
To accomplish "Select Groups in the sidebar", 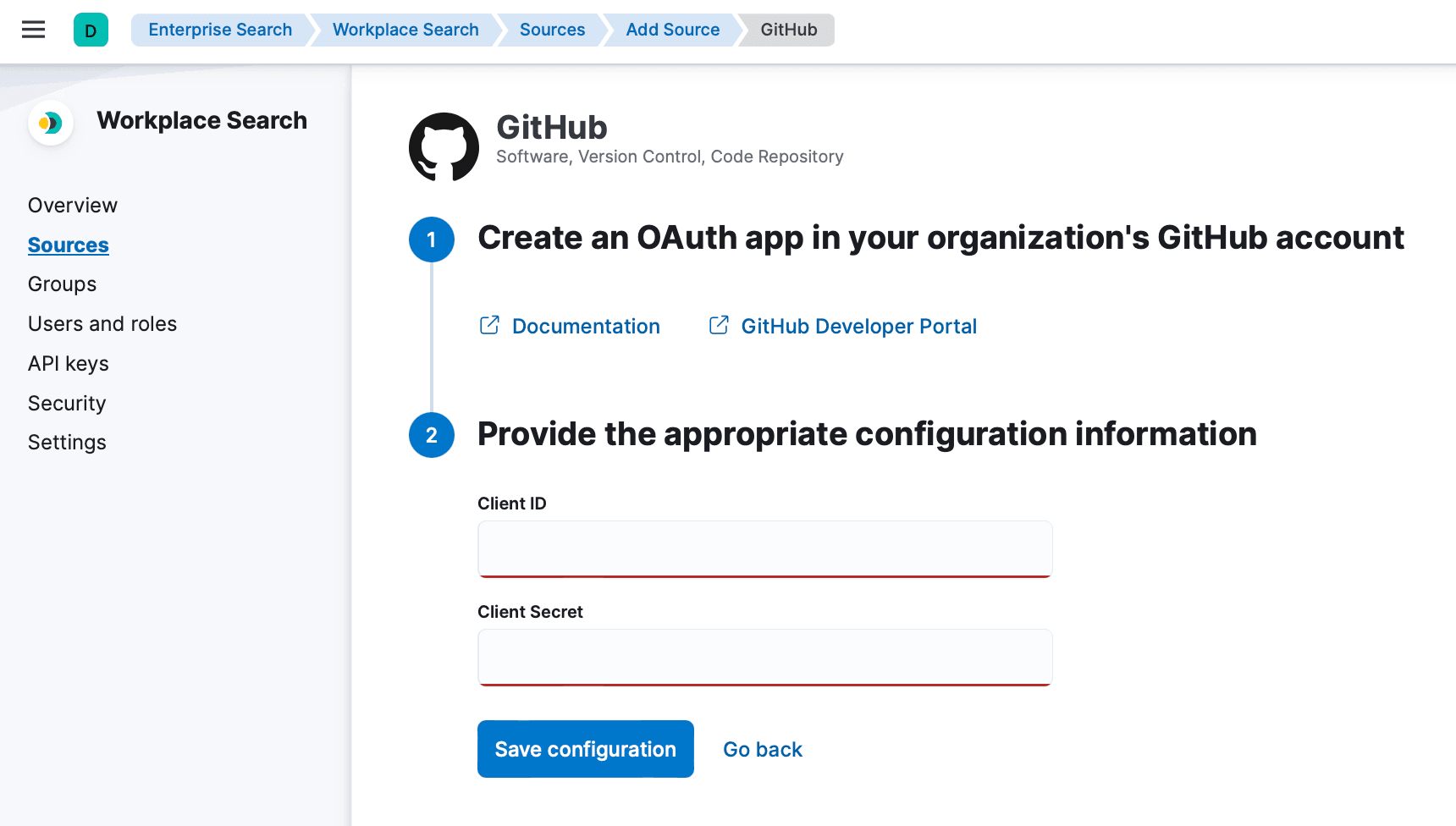I will [x=63, y=284].
